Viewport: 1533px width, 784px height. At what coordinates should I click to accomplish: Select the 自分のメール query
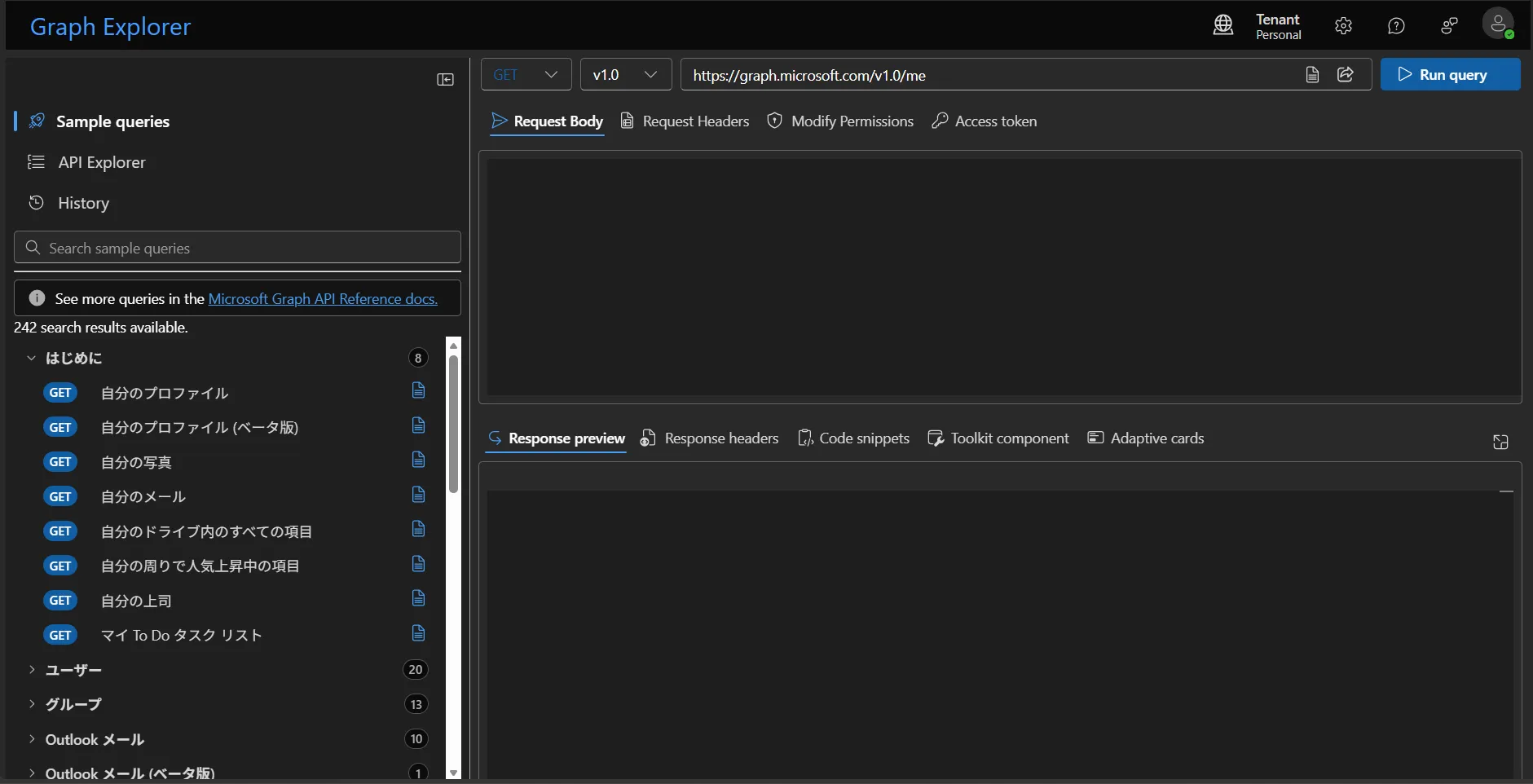(x=143, y=497)
